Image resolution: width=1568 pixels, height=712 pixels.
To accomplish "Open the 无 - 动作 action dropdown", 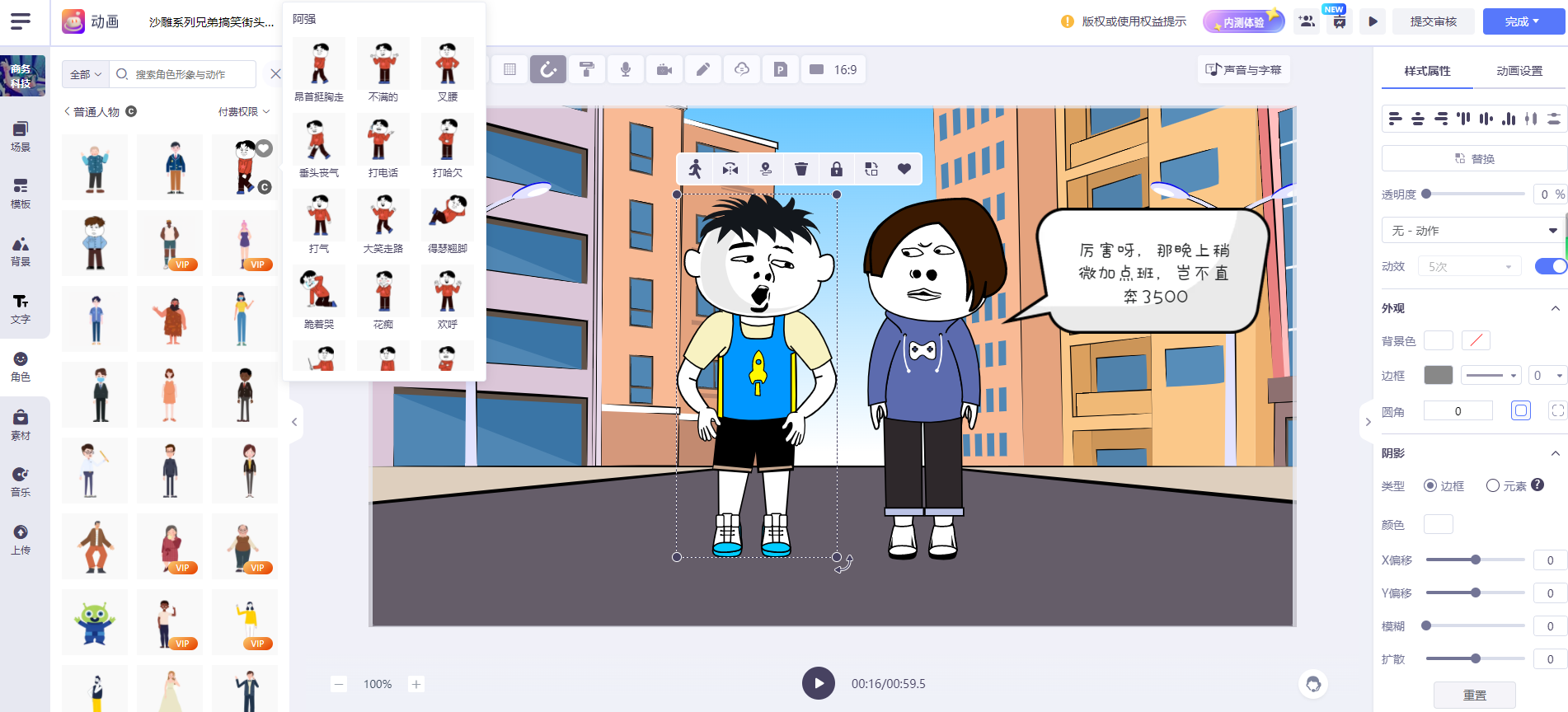I will 1474,231.
